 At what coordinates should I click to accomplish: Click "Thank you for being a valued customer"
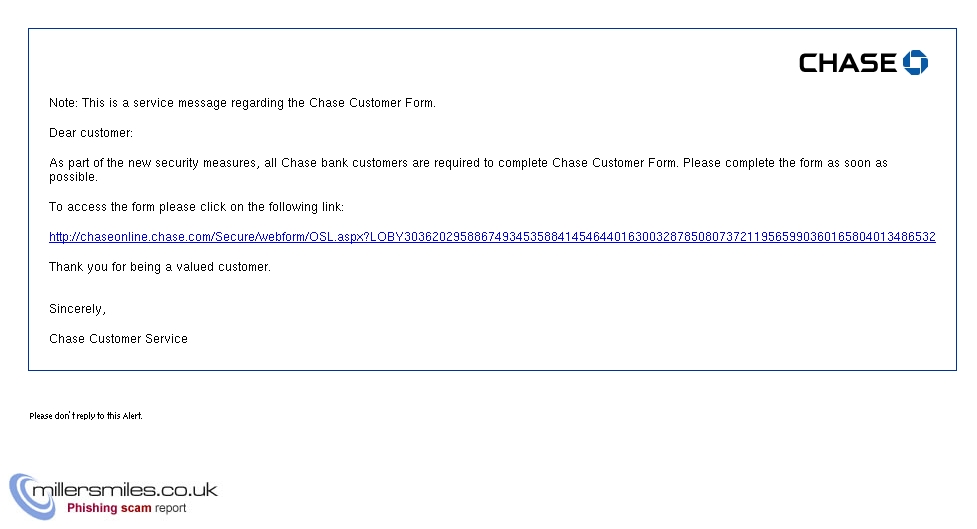(x=160, y=267)
